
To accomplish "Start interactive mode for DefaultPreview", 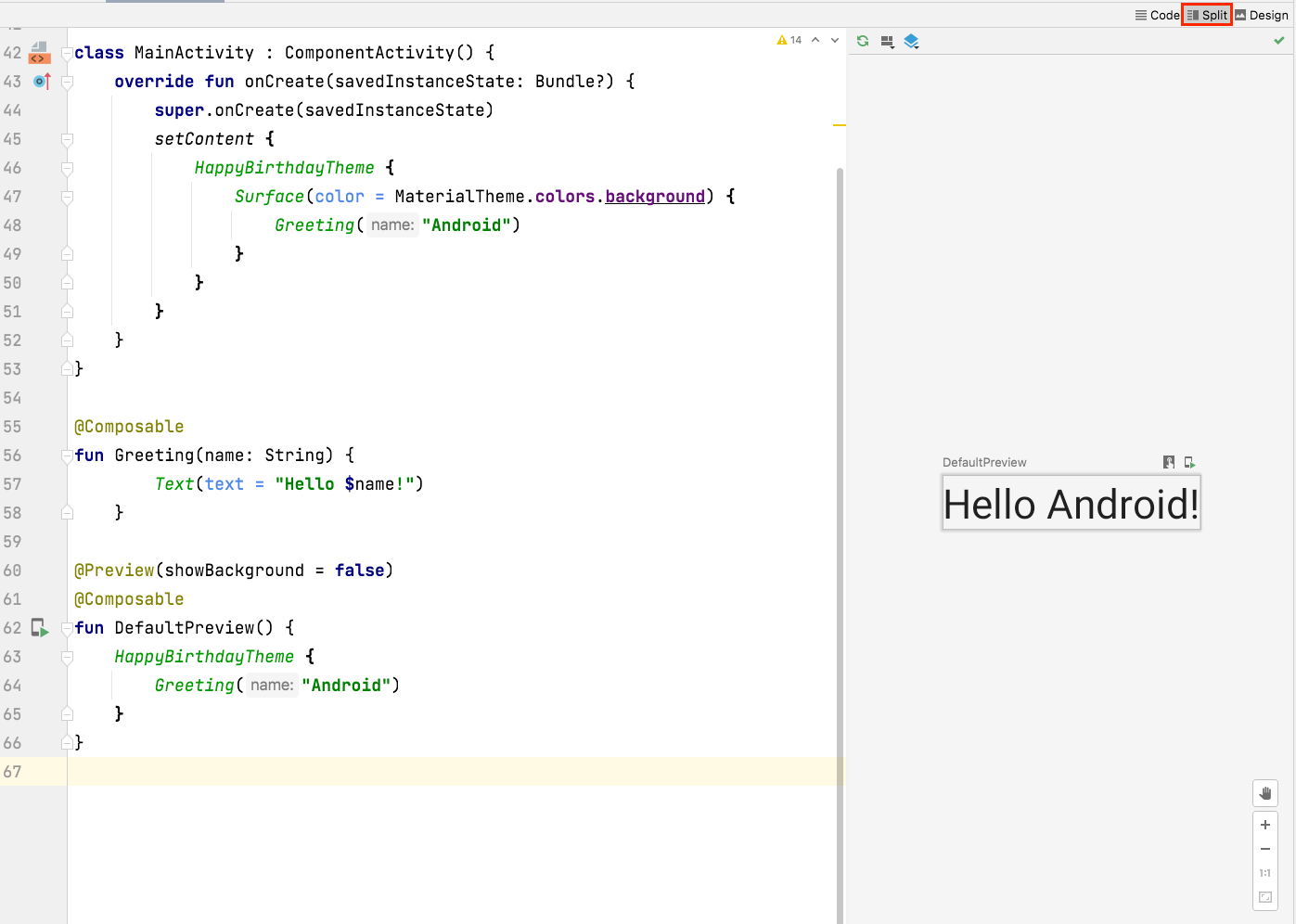I will 1169,462.
